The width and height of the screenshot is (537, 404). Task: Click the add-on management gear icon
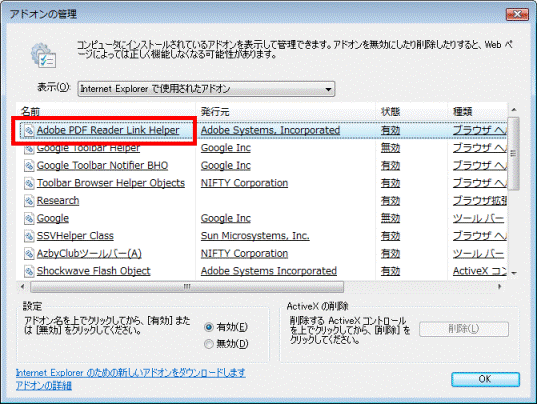tap(43, 55)
